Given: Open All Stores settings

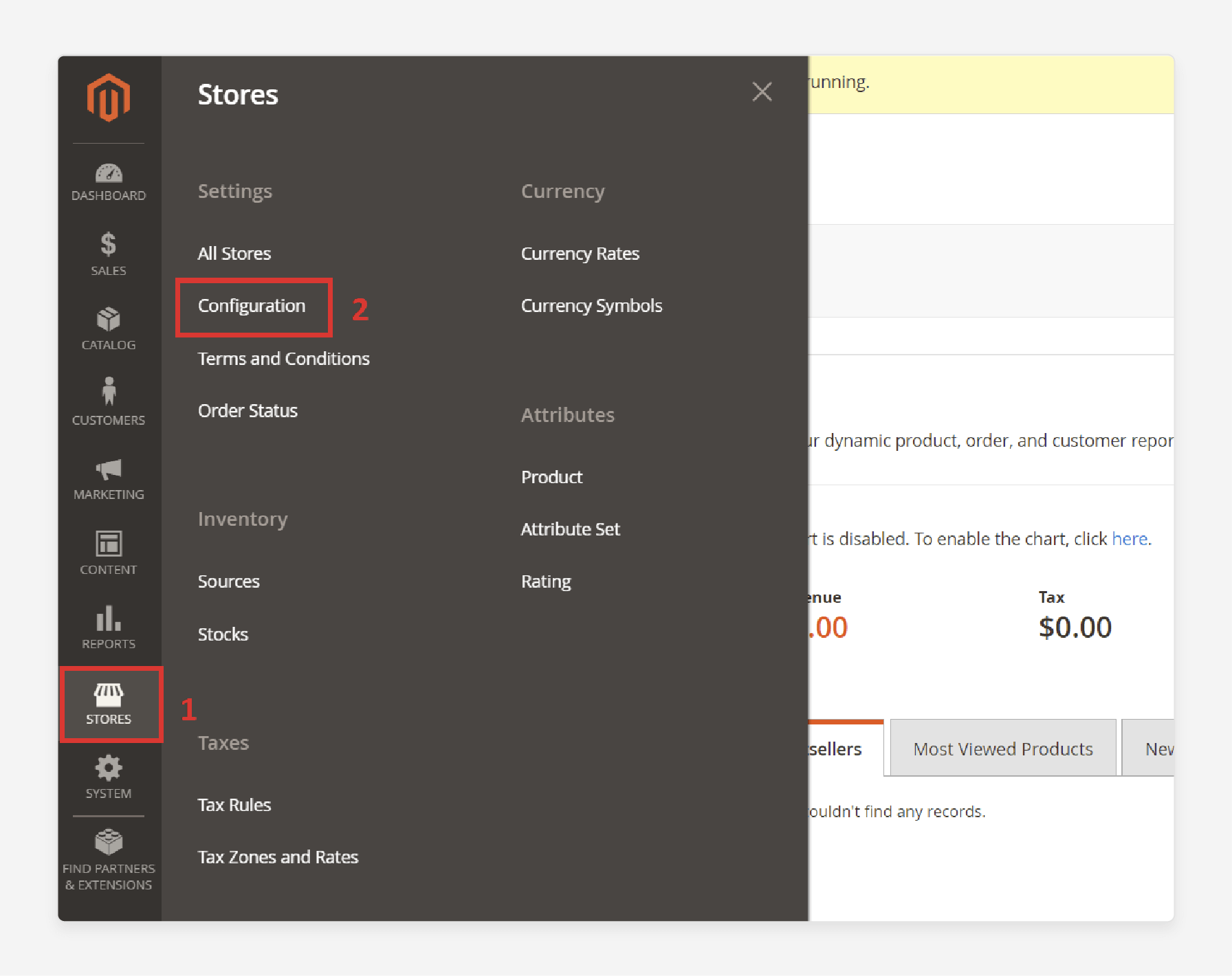Looking at the screenshot, I should coord(234,254).
